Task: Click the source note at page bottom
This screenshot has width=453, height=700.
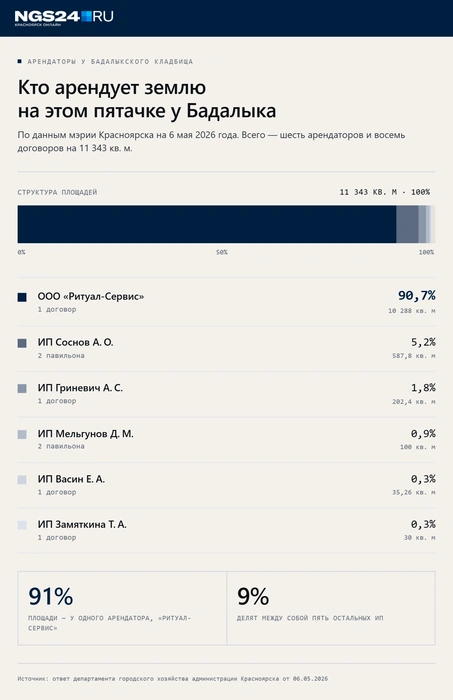Action: click(x=173, y=679)
